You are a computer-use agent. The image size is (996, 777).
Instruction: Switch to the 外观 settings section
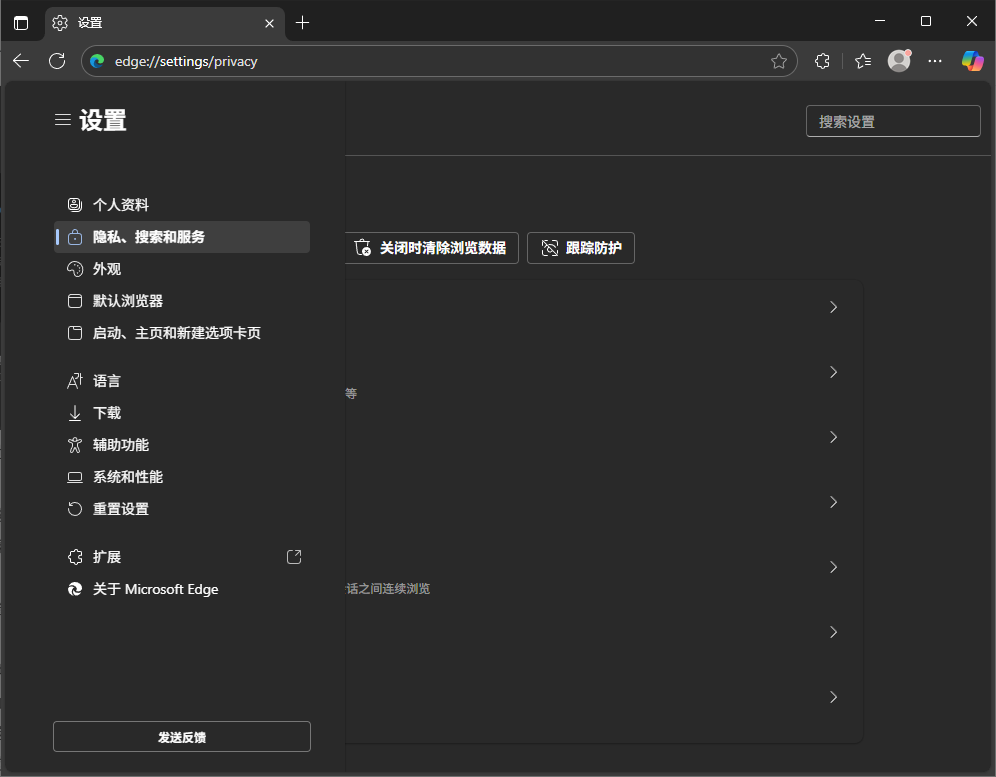pyautogui.click(x=110, y=269)
